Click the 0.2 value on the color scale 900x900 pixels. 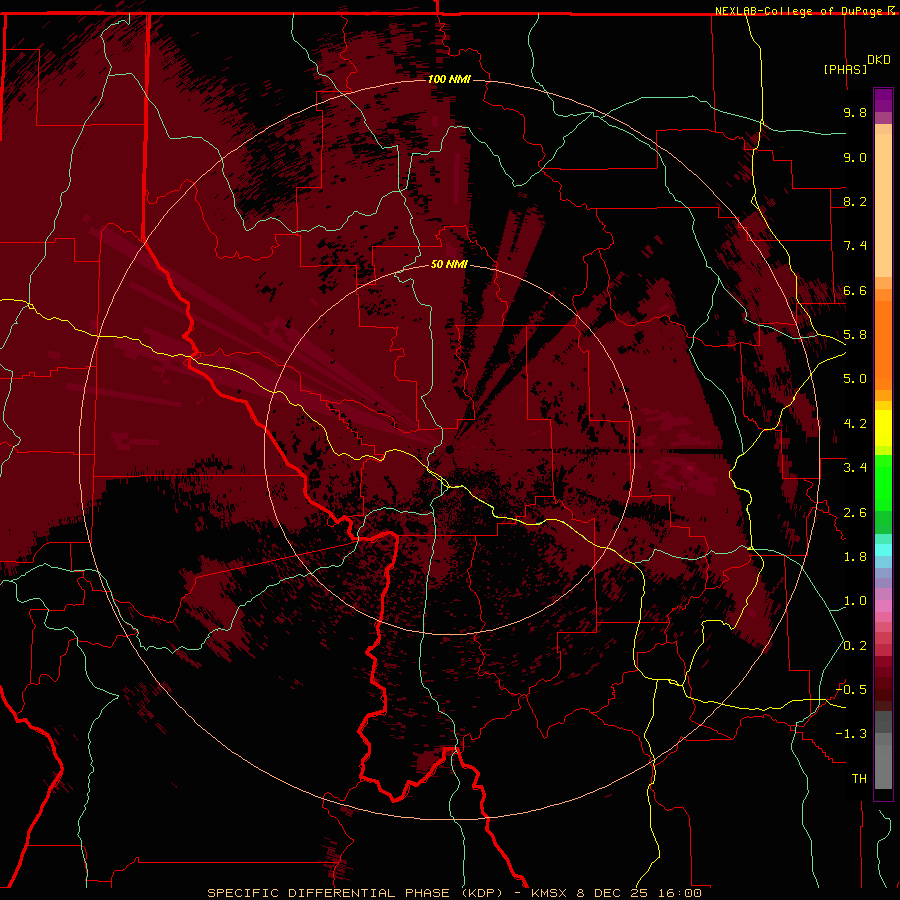[x=855, y=646]
